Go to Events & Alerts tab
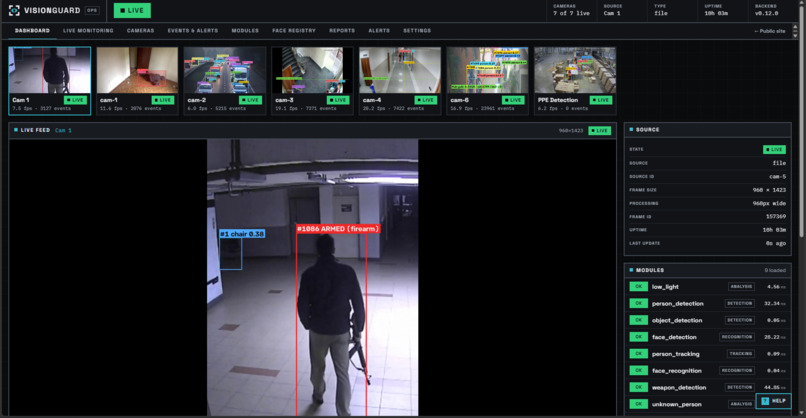 193,31
